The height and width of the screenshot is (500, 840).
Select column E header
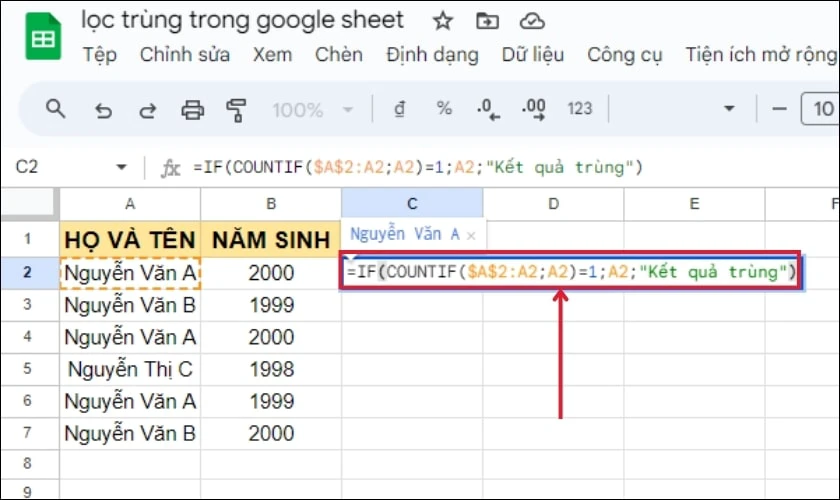pyautogui.click(x=694, y=204)
